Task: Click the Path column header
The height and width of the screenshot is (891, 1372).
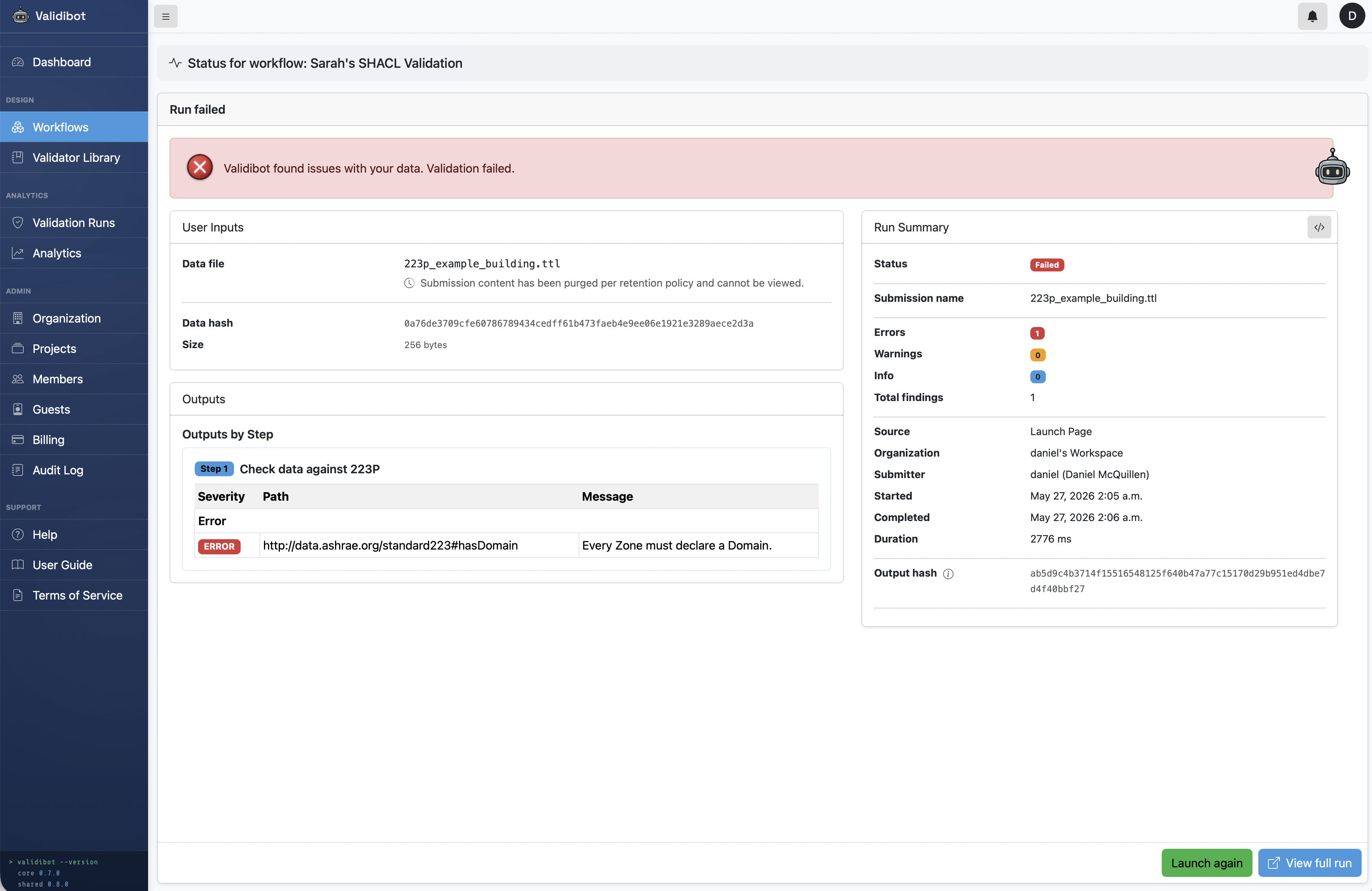Action: [x=275, y=497]
